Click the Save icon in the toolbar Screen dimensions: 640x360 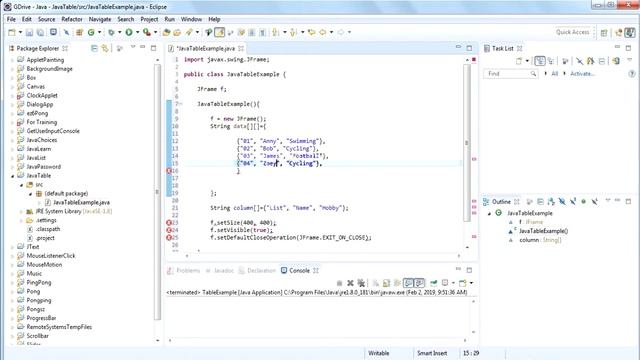pos(29,32)
